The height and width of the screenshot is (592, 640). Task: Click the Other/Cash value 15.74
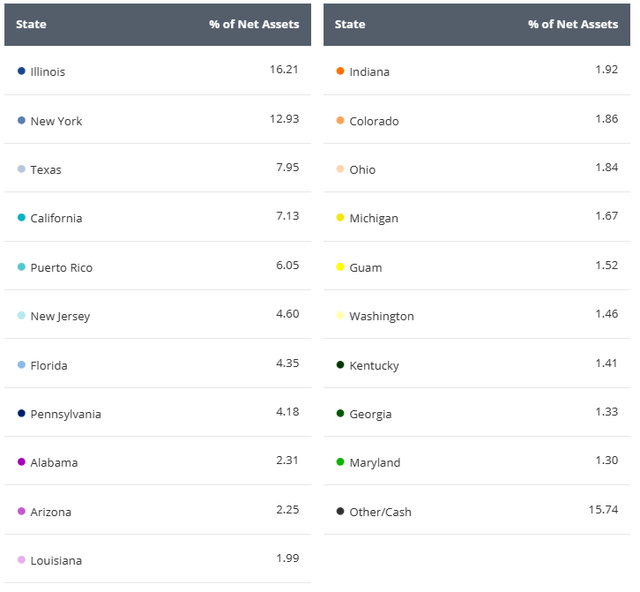pos(603,509)
